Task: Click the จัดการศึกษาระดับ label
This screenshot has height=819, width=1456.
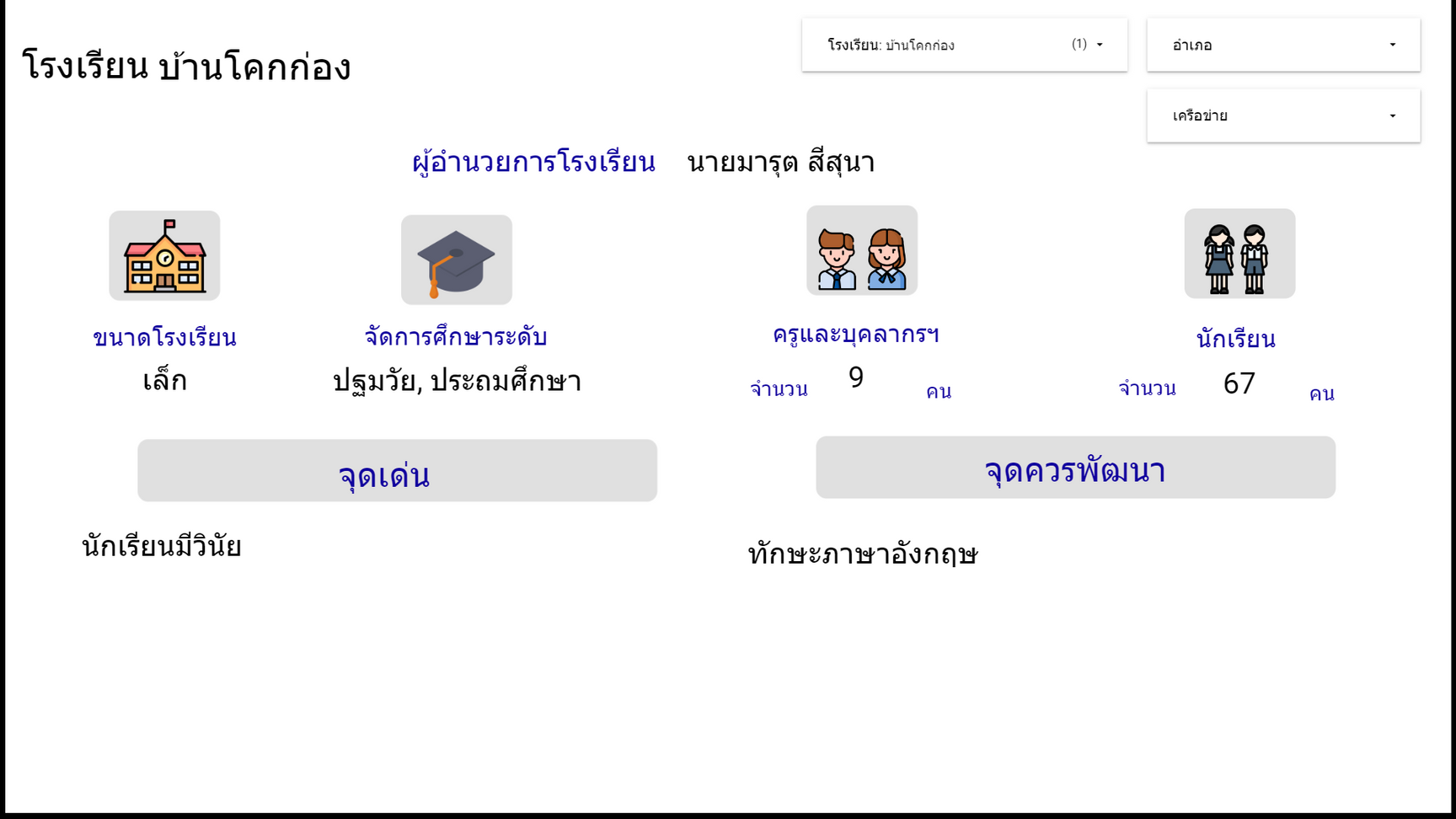Action: tap(456, 337)
